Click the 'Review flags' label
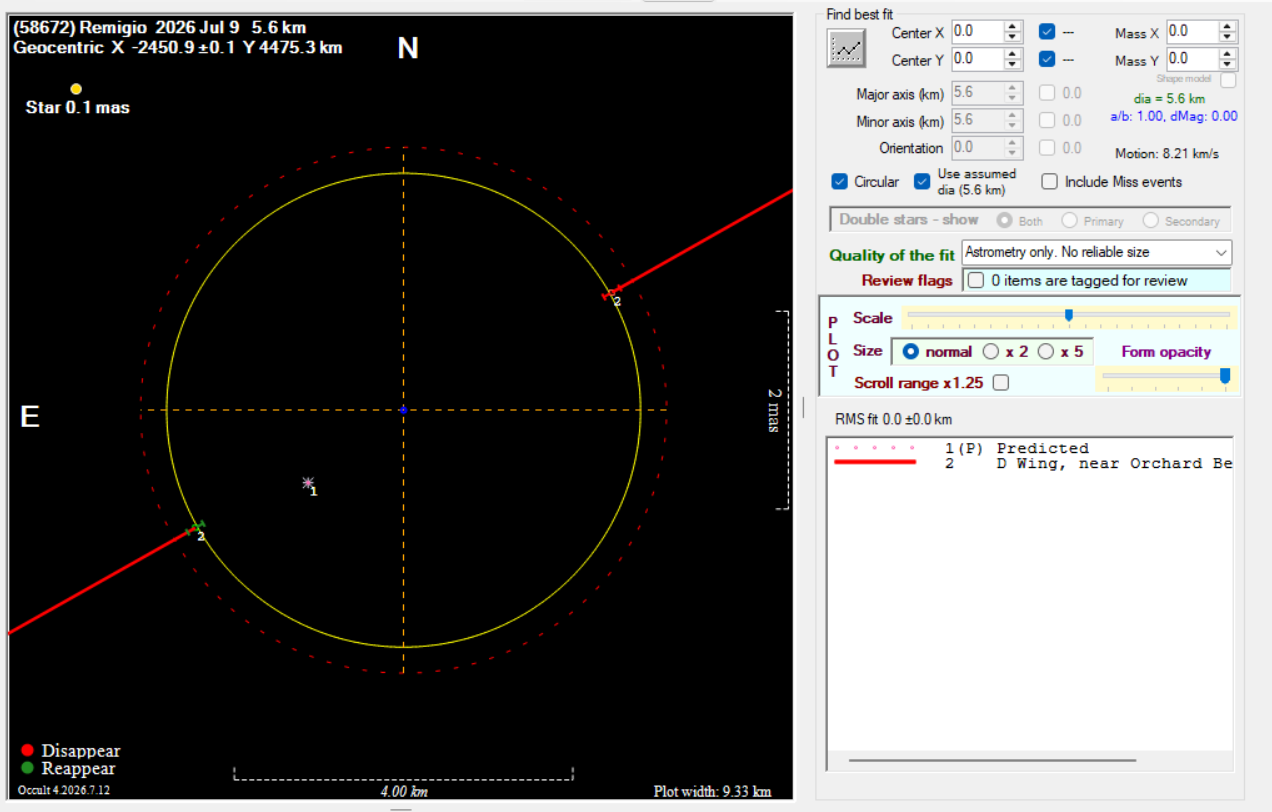This screenshot has width=1272, height=812. [x=907, y=280]
